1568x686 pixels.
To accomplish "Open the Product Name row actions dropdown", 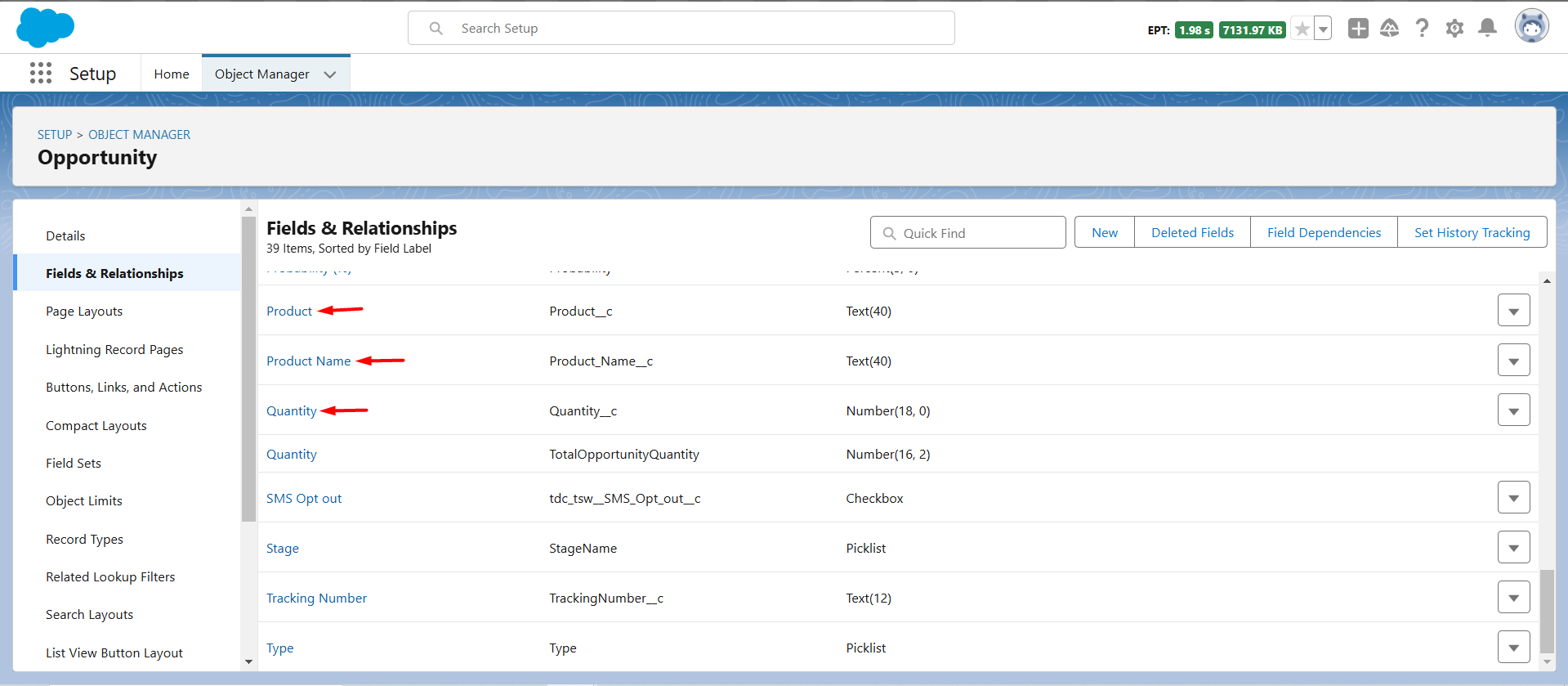I will 1514,361.
